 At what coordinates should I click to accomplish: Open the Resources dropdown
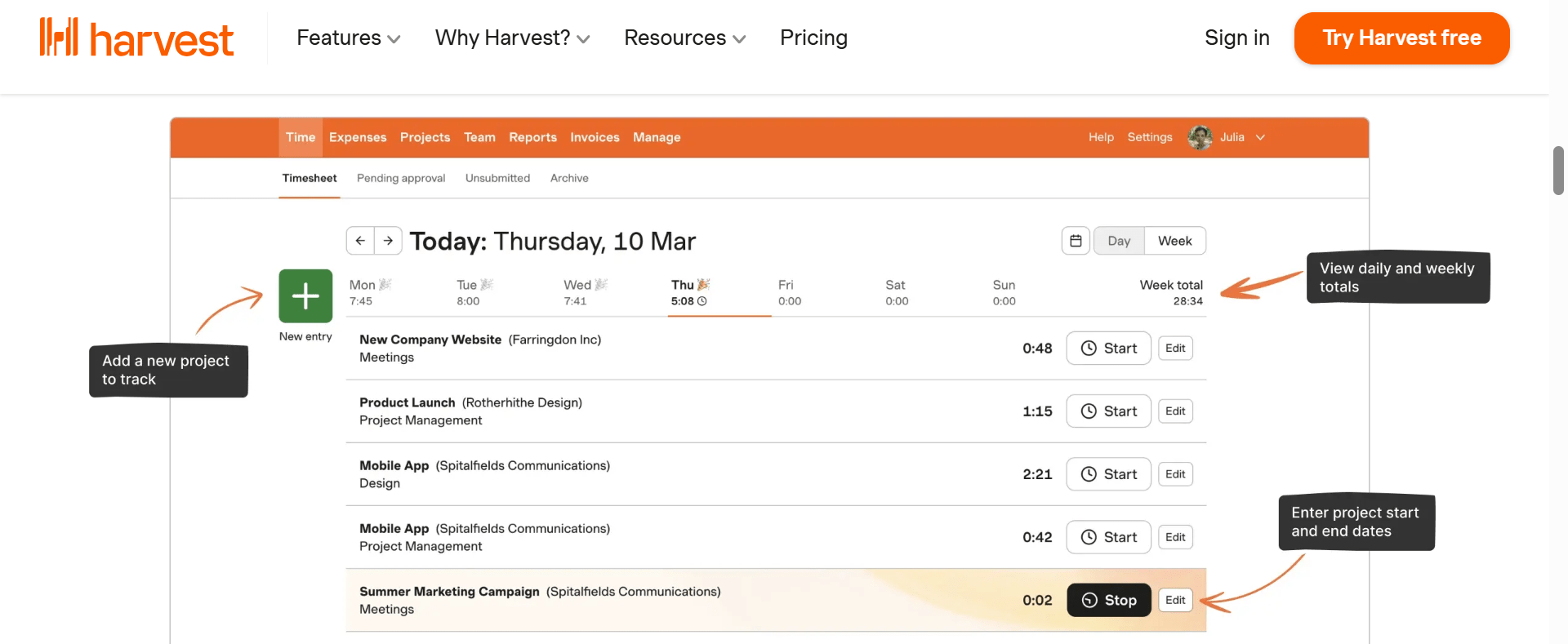click(684, 38)
